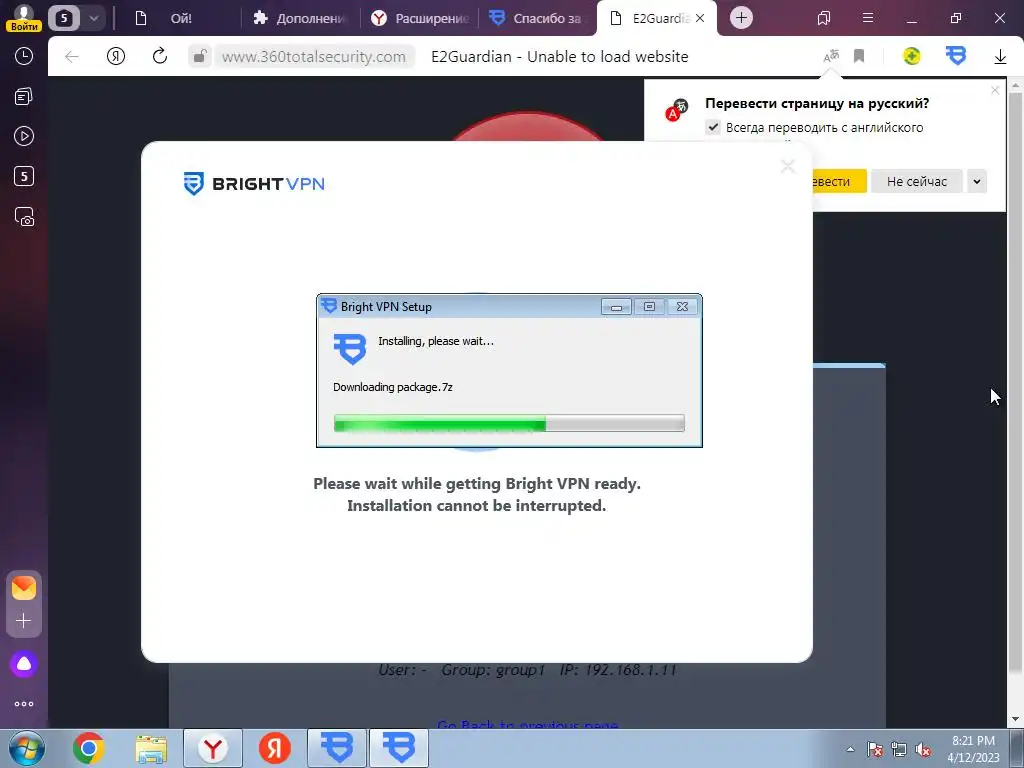Open the three-dot sidebar more menu
The height and width of the screenshot is (768, 1024).
[24, 704]
